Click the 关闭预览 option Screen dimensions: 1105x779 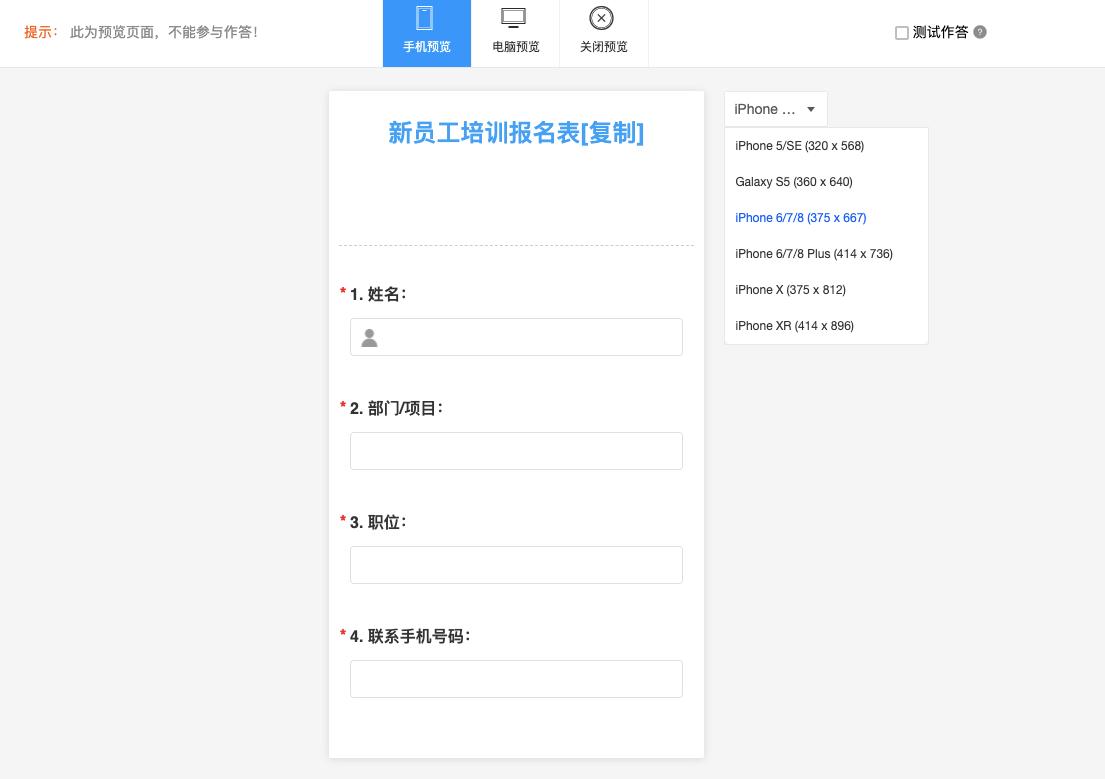603,33
